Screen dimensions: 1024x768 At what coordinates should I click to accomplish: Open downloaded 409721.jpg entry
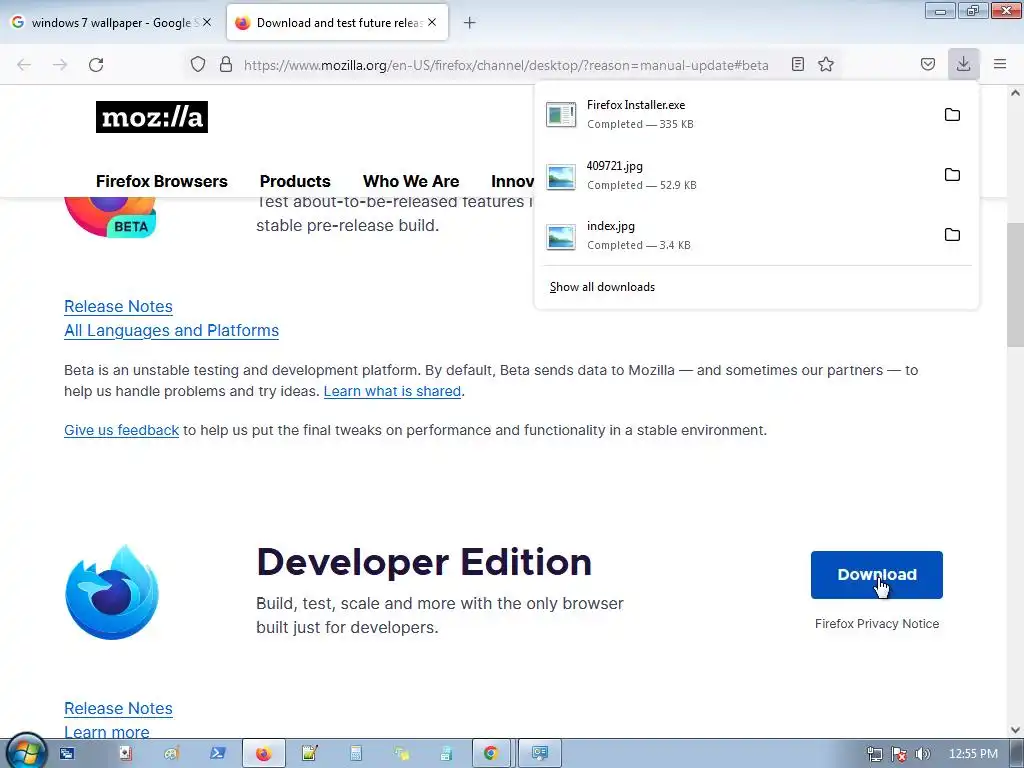738,175
